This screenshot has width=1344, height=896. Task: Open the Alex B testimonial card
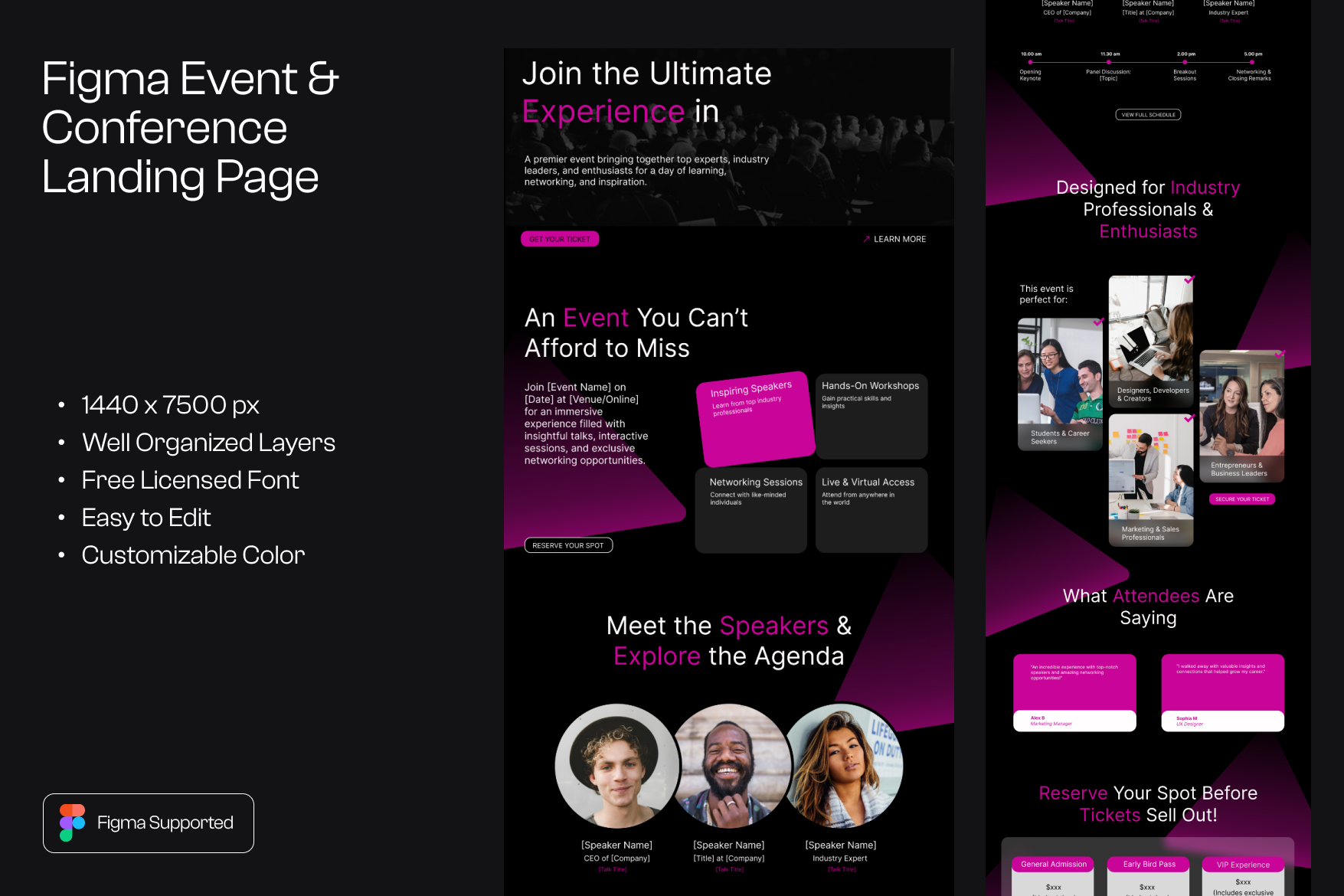click(x=1074, y=692)
